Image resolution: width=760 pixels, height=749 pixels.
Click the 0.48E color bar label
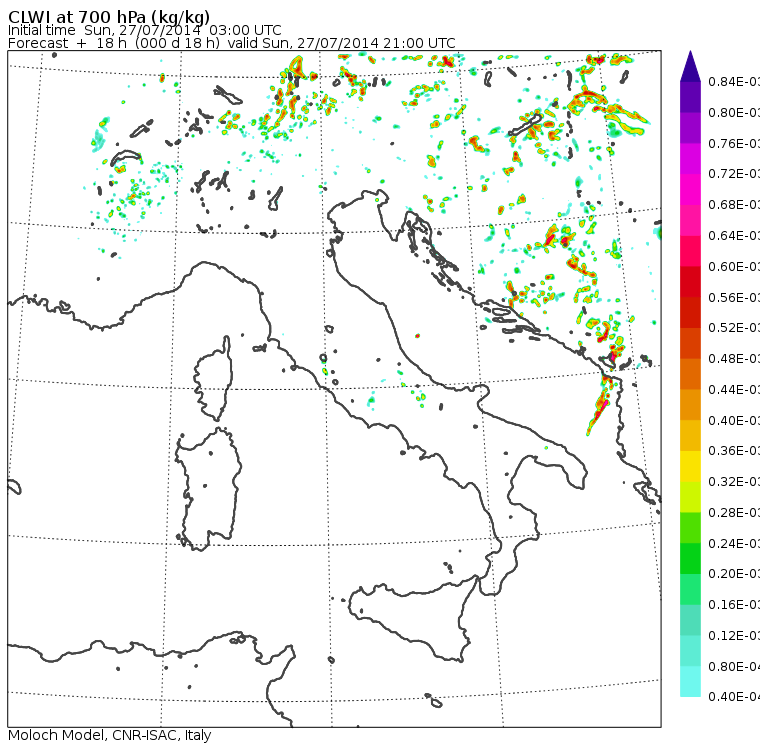pyautogui.click(x=734, y=358)
